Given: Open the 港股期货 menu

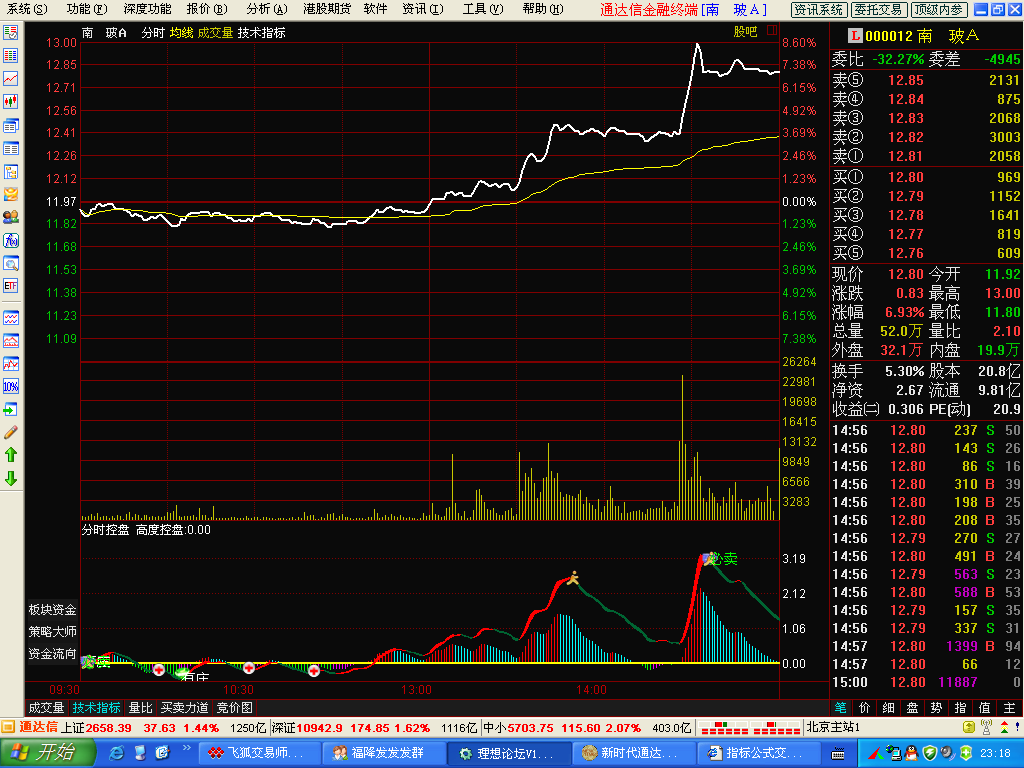Looking at the screenshot, I should pos(327,9).
